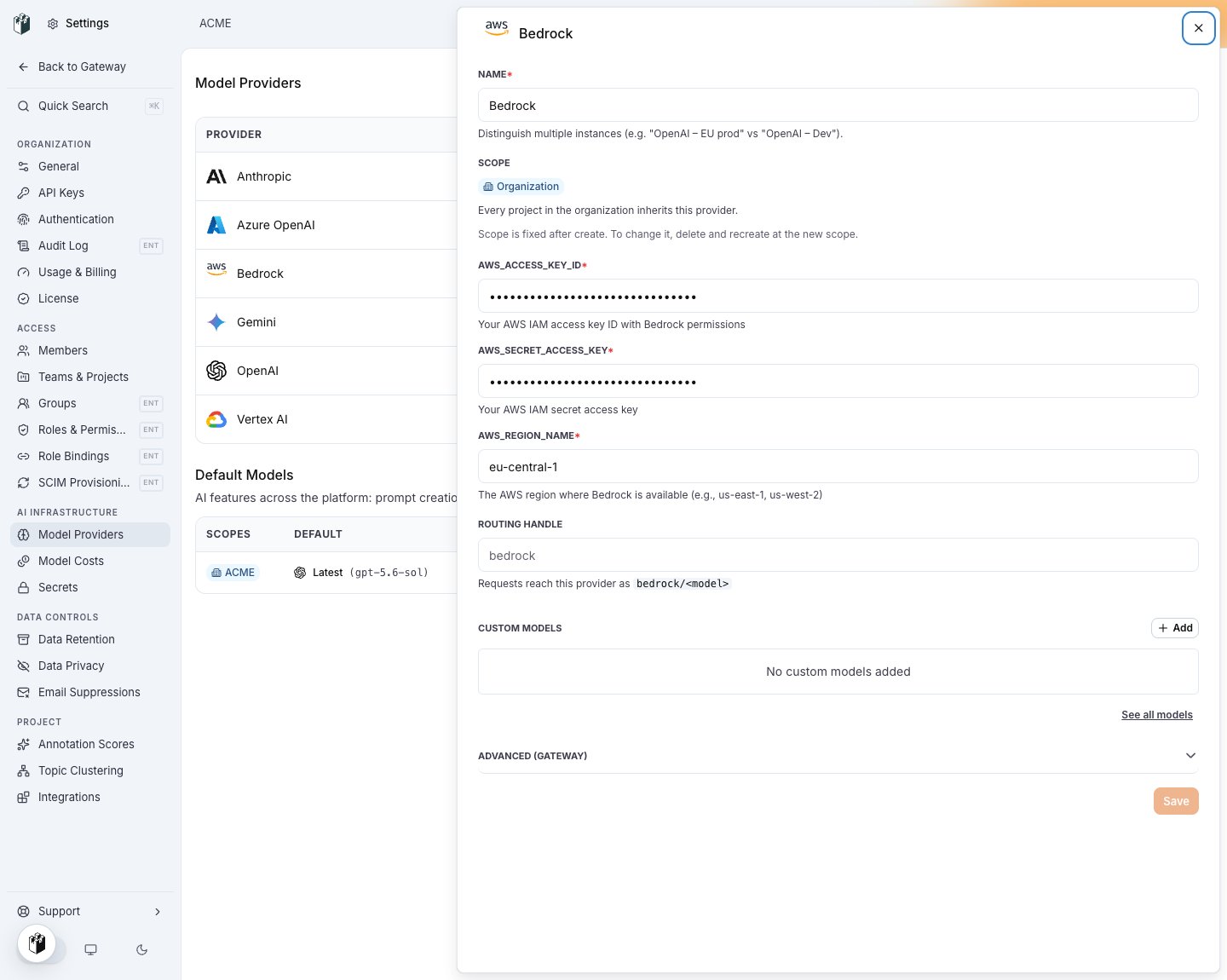Add a custom model
Viewport: 1227px width, 980px height.
click(1175, 628)
